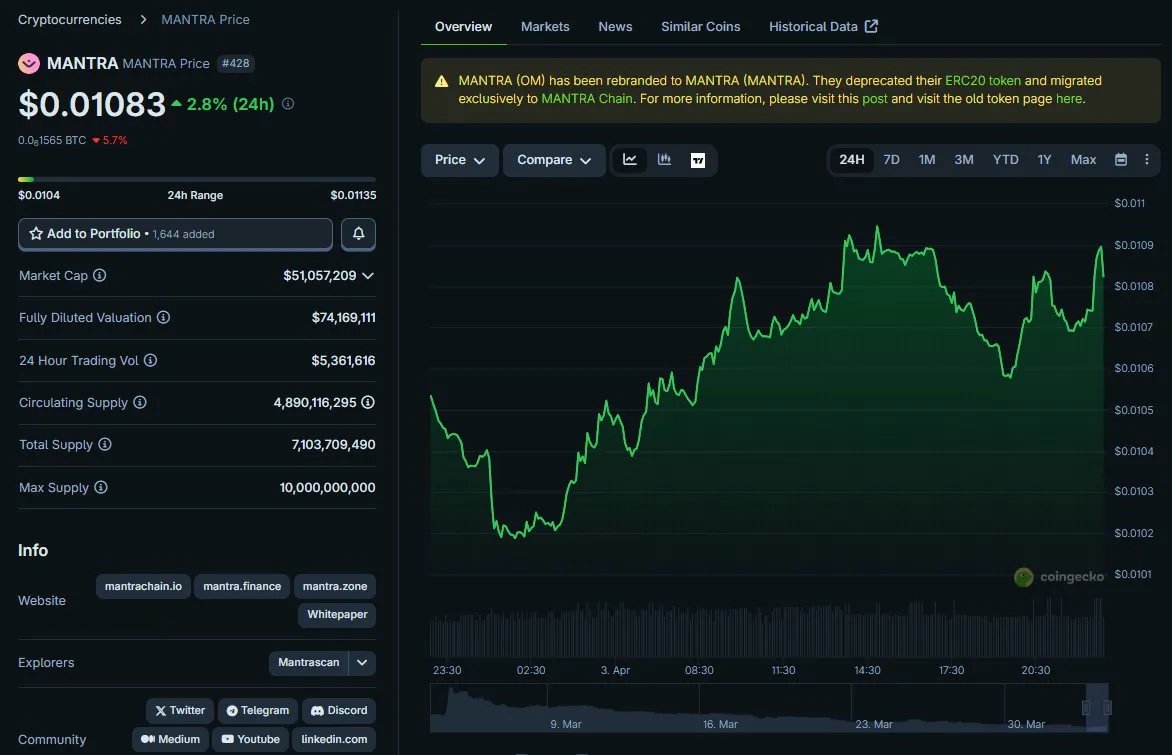Click Add to Portfolio button
Image resolution: width=1172 pixels, height=755 pixels.
pos(175,234)
